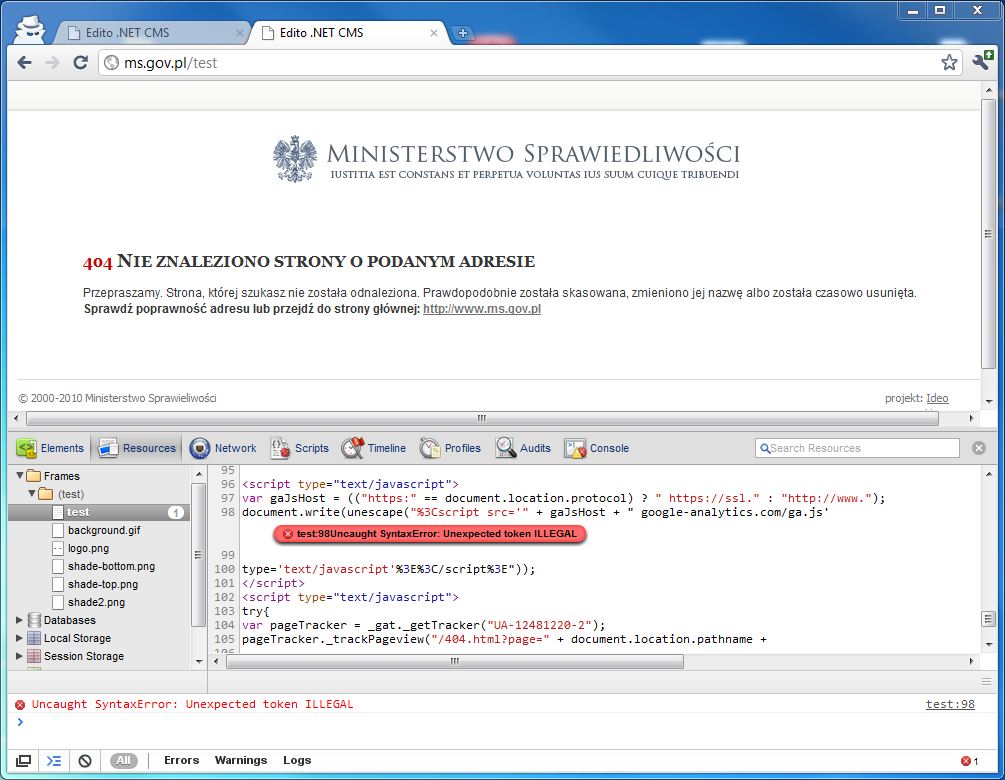
Task: Open the Elements panel
Action: (51, 448)
